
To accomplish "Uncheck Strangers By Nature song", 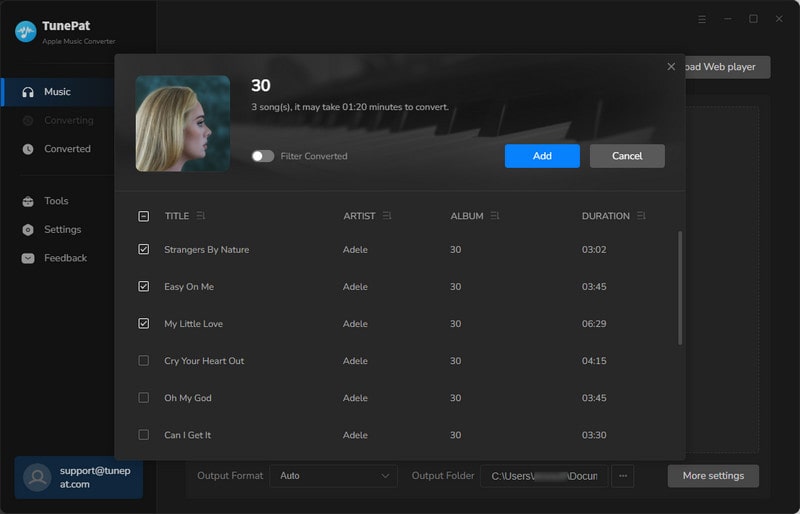I will pyautogui.click(x=143, y=249).
